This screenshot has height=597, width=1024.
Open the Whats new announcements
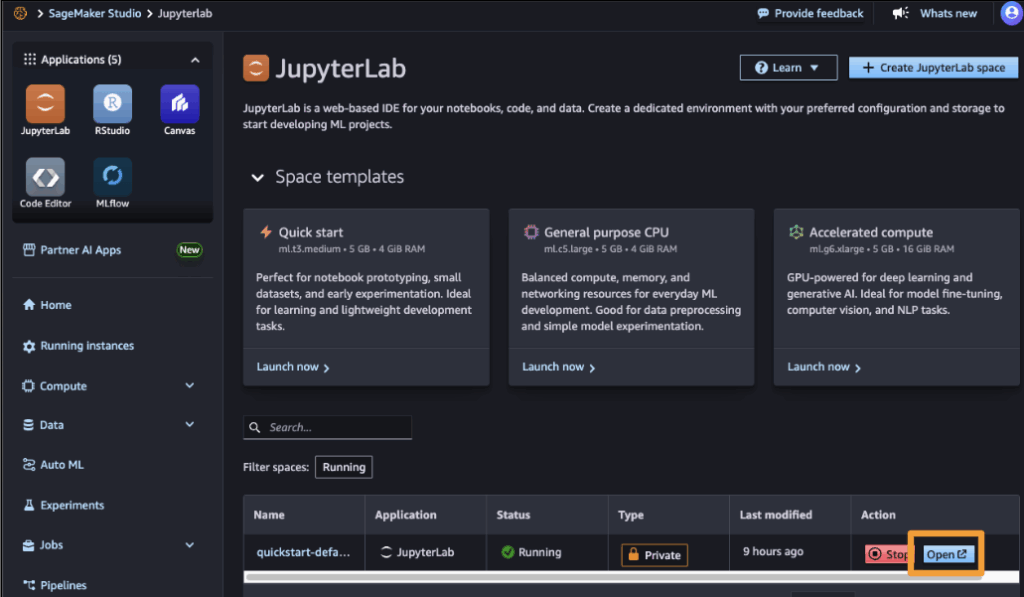pyautogui.click(x=935, y=14)
